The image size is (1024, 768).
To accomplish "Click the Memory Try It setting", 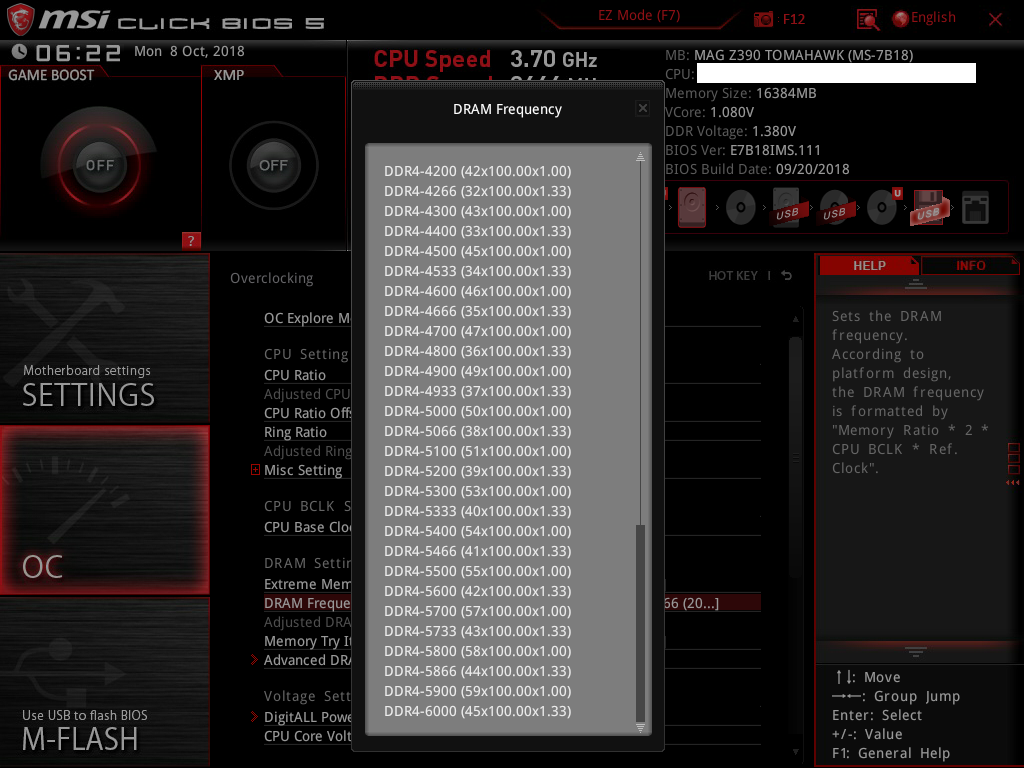I will point(307,641).
